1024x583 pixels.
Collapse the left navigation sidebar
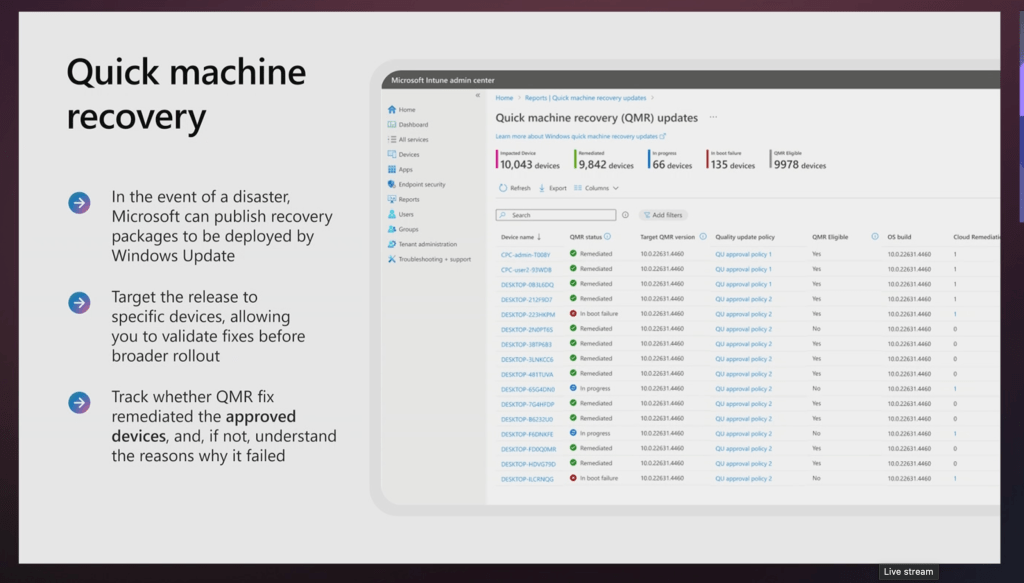[477, 96]
